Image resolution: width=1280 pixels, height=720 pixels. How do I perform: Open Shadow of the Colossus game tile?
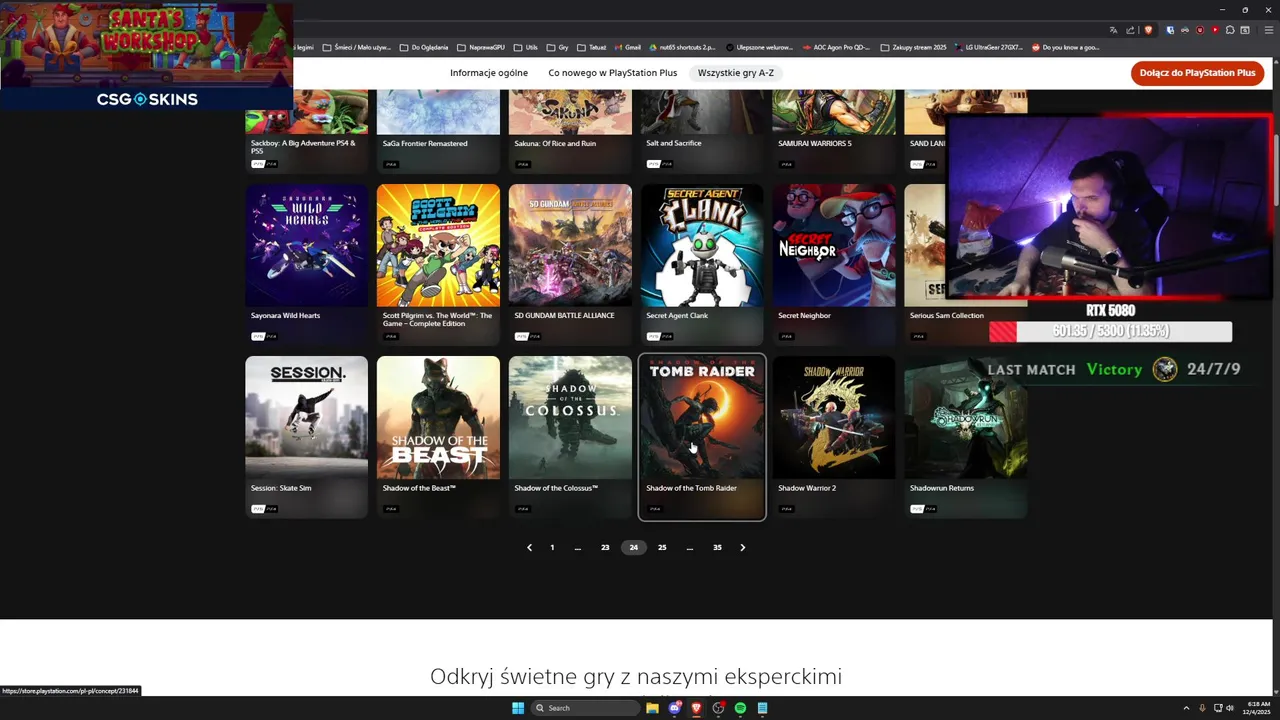pos(570,437)
